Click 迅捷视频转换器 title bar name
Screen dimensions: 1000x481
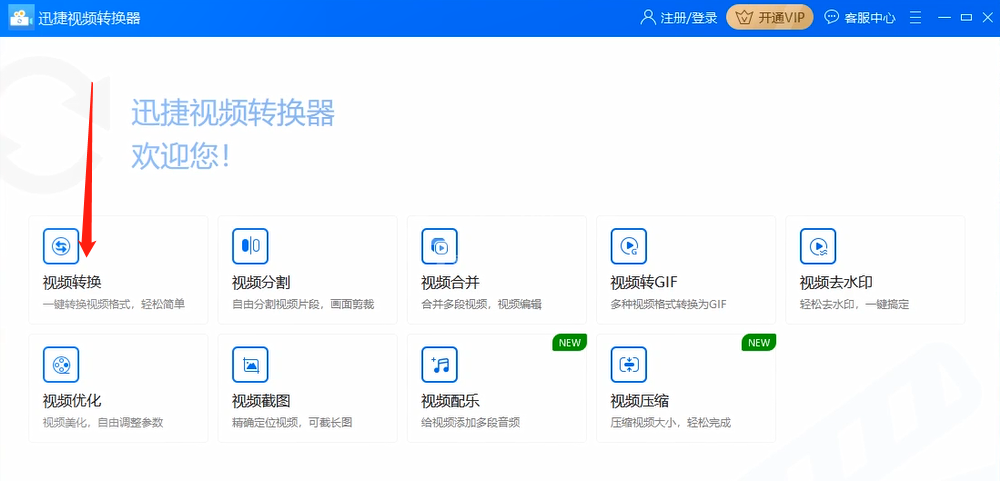[x=90, y=18]
